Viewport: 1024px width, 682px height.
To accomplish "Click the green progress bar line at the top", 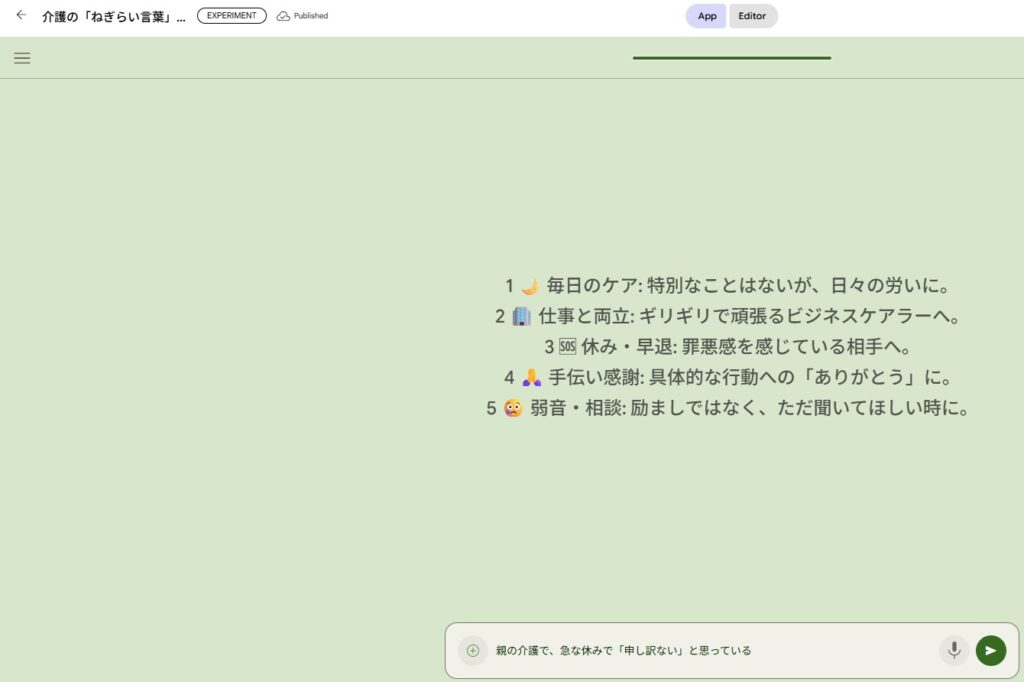I will [731, 58].
